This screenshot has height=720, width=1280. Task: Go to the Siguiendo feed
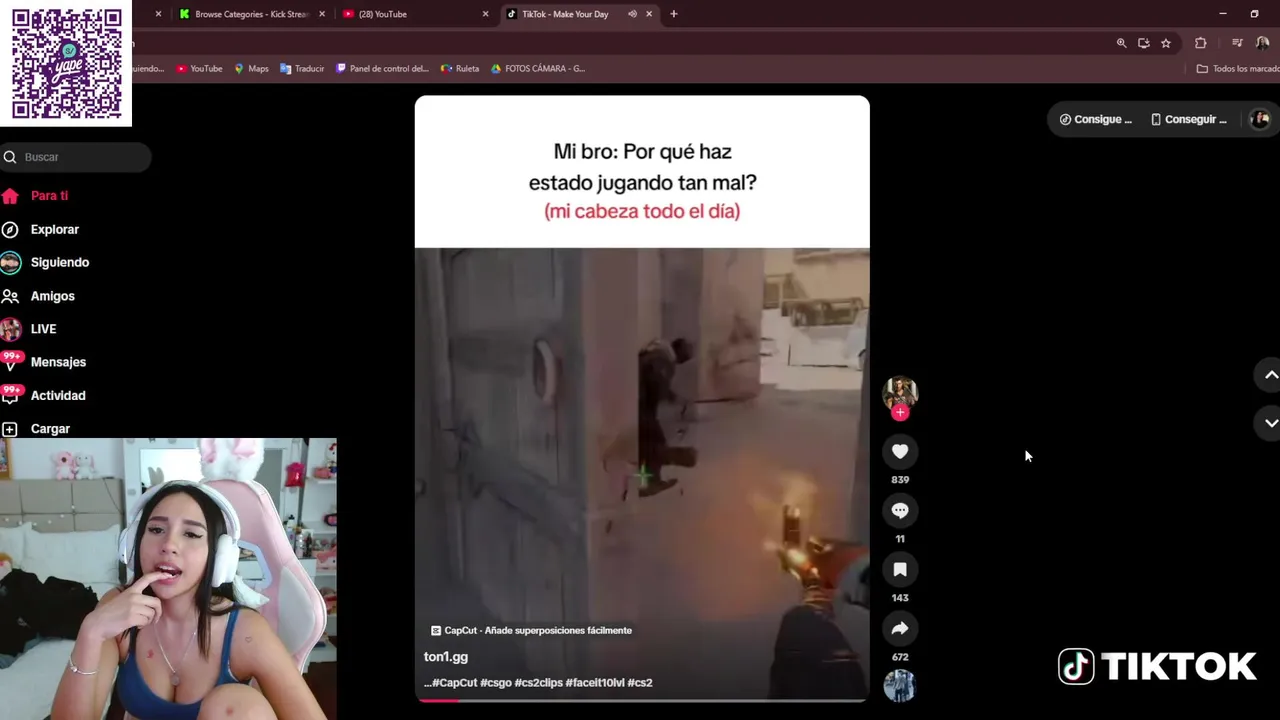59,262
